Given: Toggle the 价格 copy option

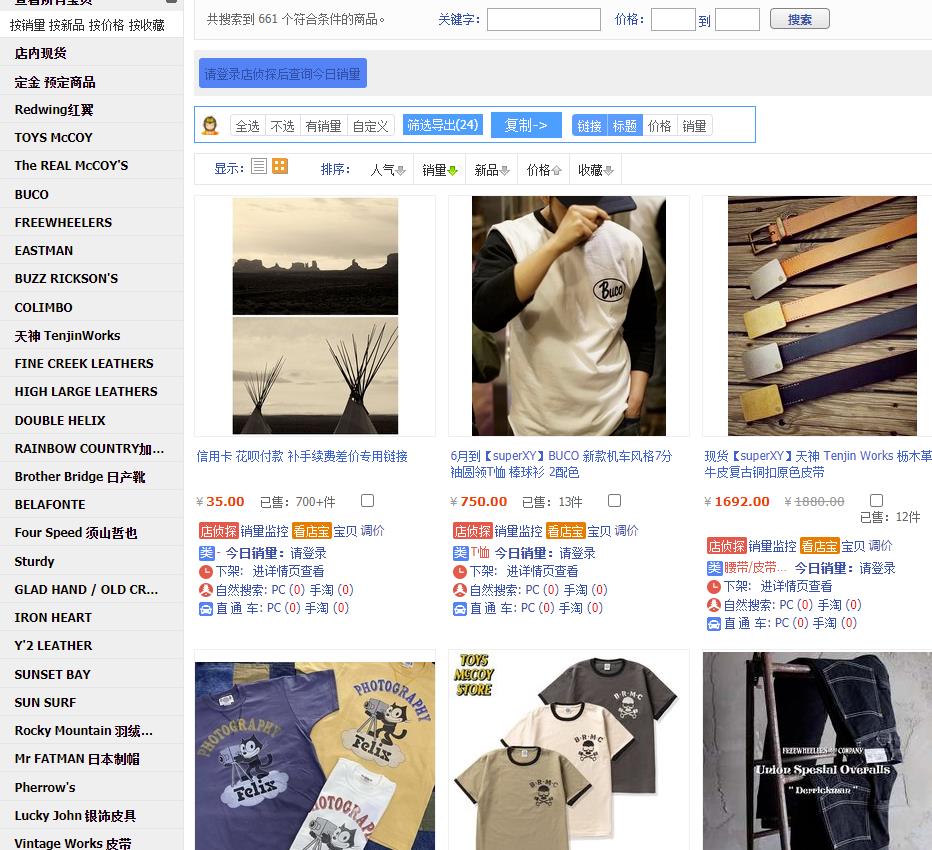Looking at the screenshot, I should click(x=660, y=126).
